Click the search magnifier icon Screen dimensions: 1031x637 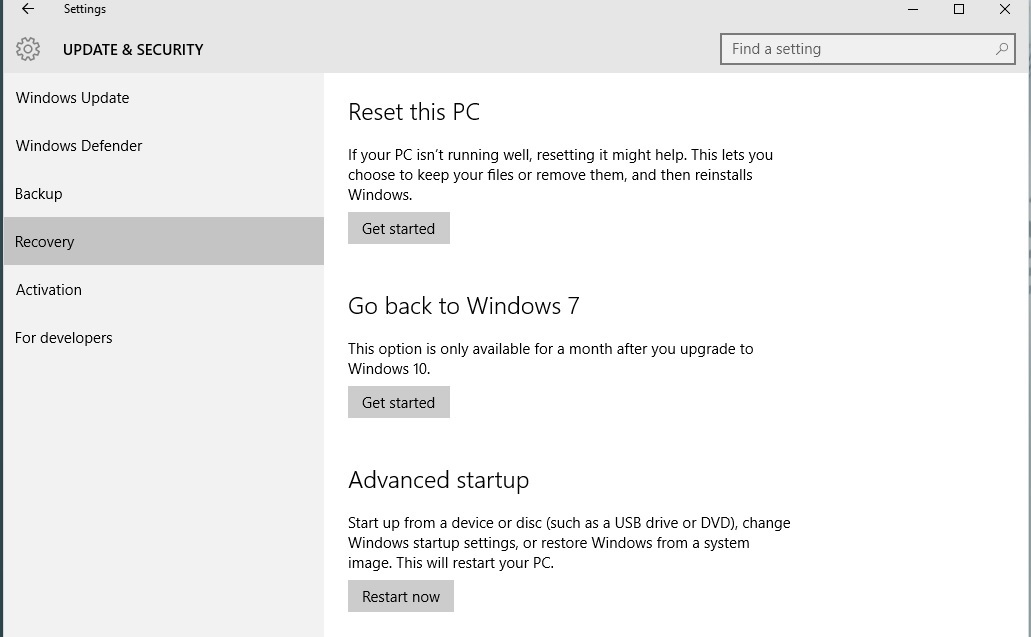(1001, 49)
